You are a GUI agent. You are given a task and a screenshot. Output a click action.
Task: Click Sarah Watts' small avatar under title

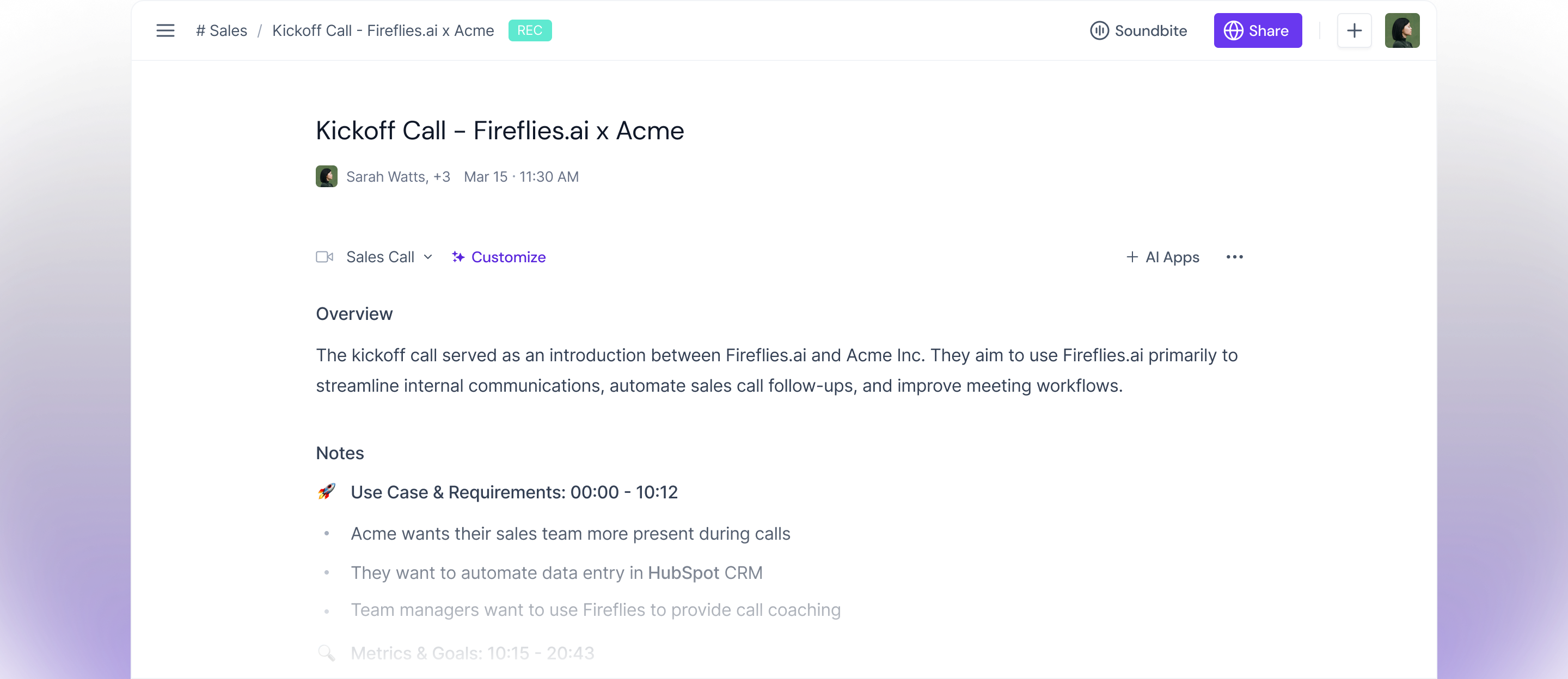coord(326,176)
